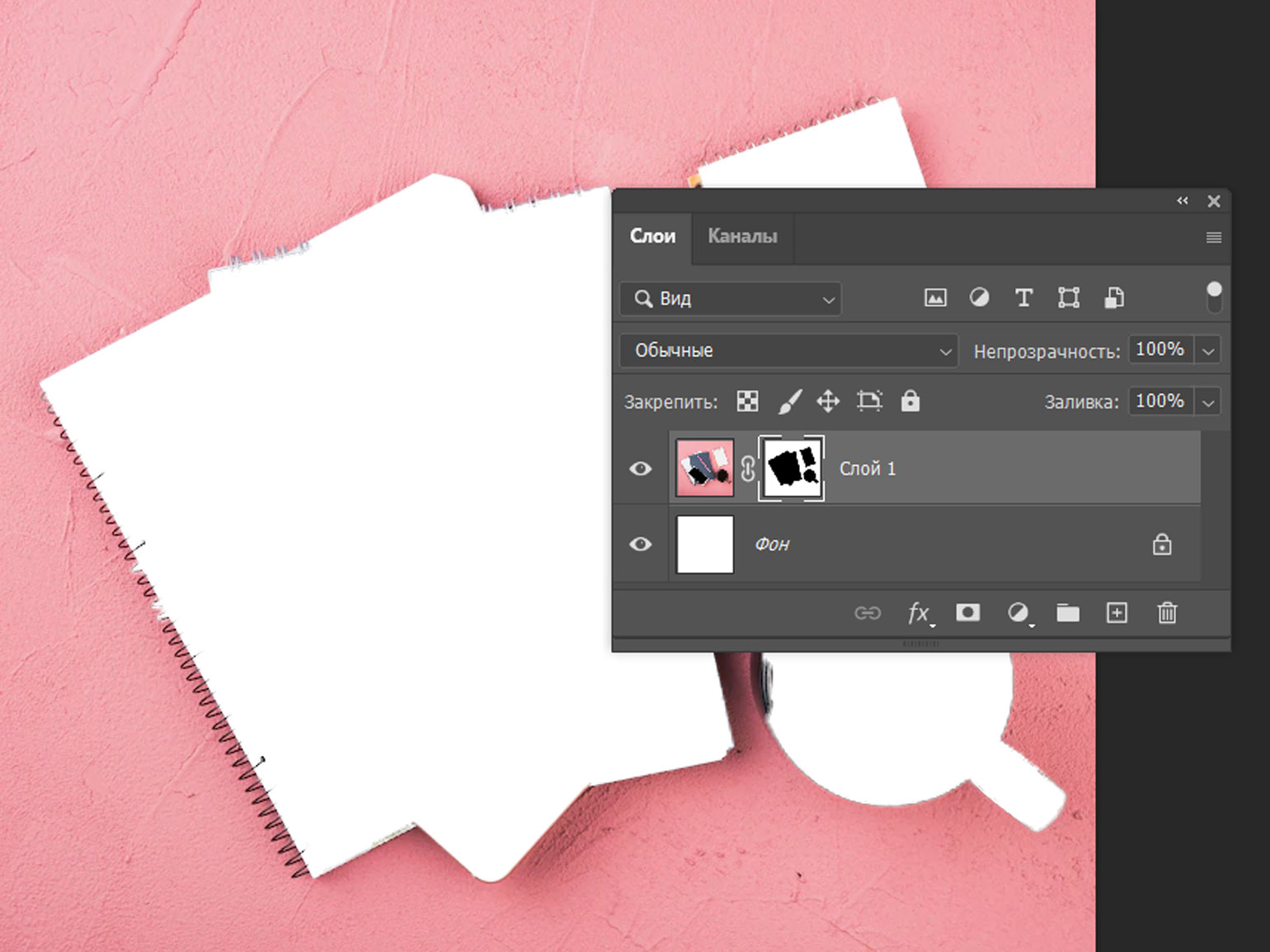Toggle layer filtering on/off switch
Image resolution: width=1270 pixels, height=952 pixels.
[x=1214, y=298]
